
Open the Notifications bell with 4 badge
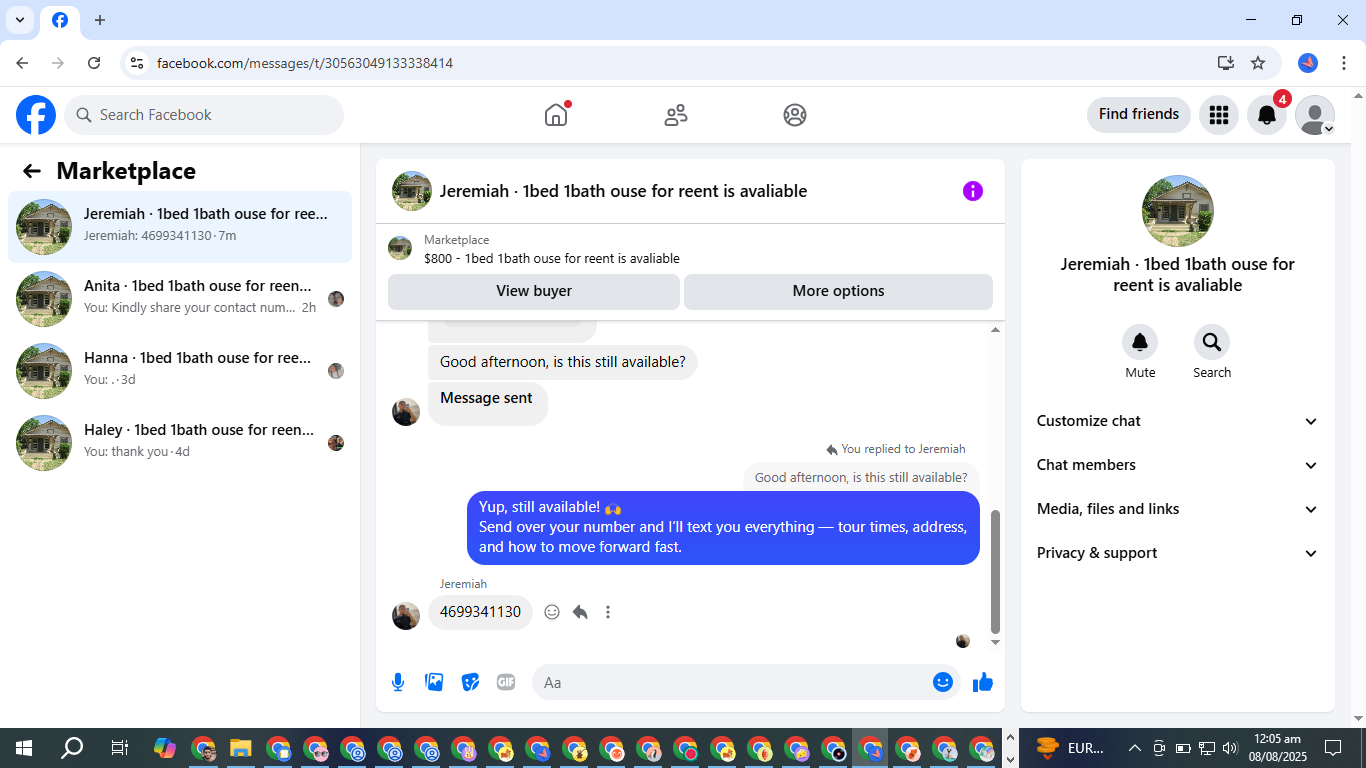(x=1267, y=115)
